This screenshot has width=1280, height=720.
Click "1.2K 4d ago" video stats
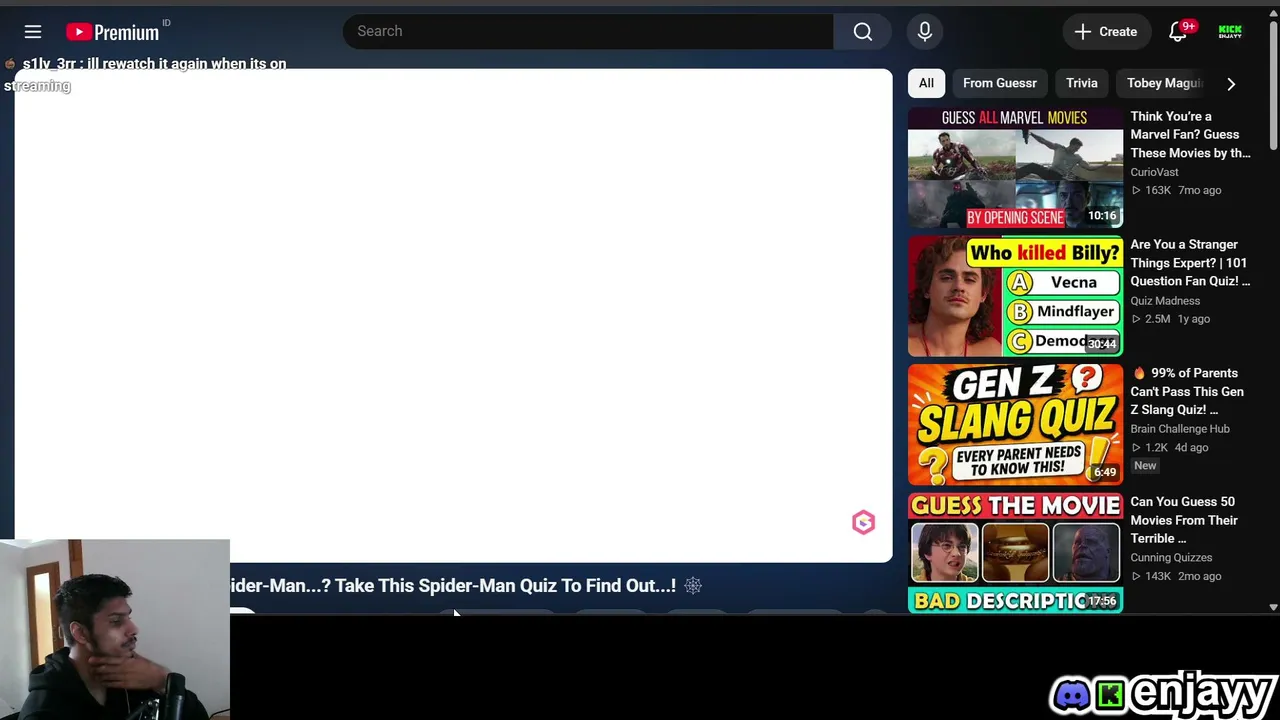click(x=1169, y=447)
